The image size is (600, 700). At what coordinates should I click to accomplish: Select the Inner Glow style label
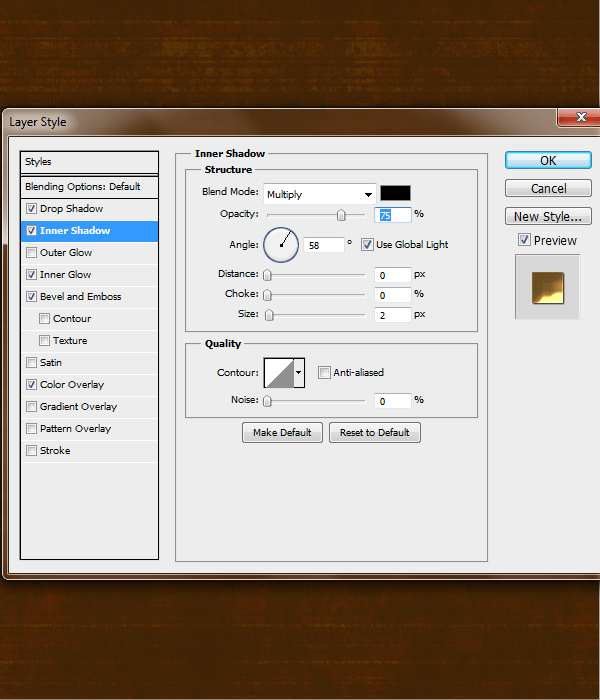[66, 275]
